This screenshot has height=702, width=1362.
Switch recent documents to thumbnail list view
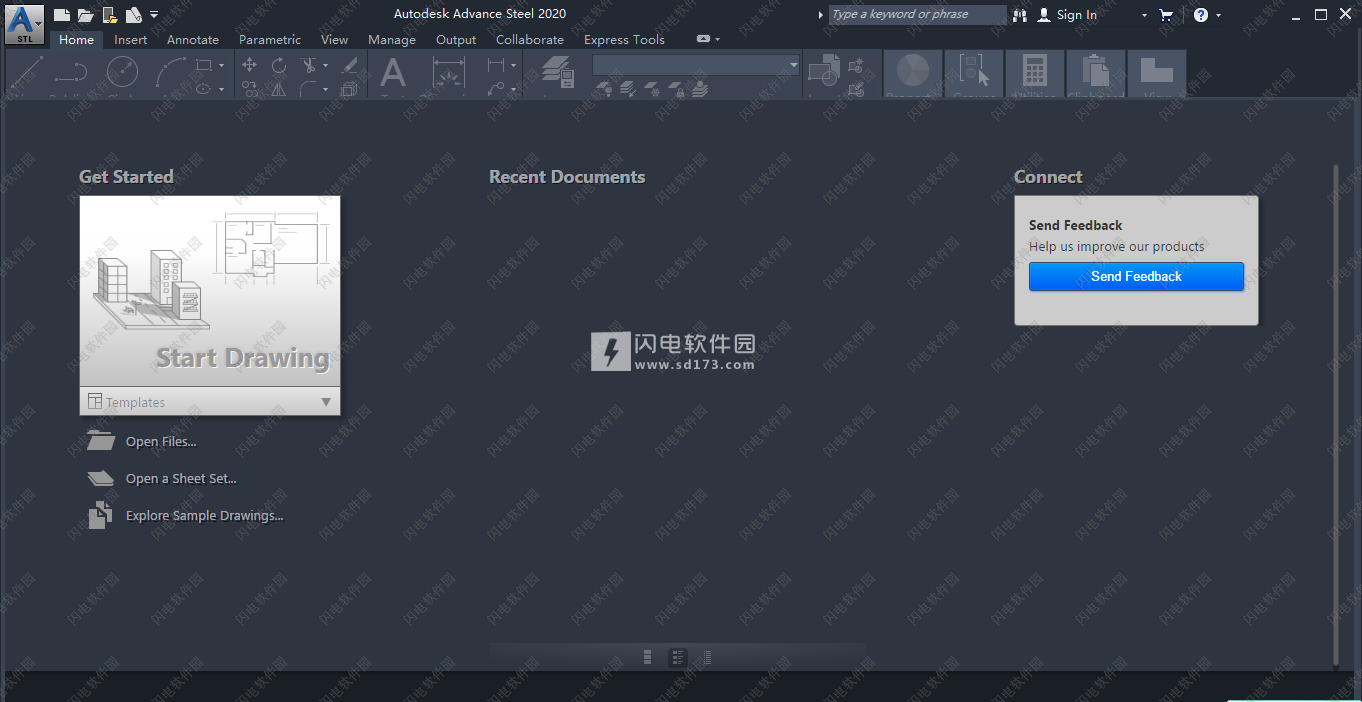tap(678, 657)
